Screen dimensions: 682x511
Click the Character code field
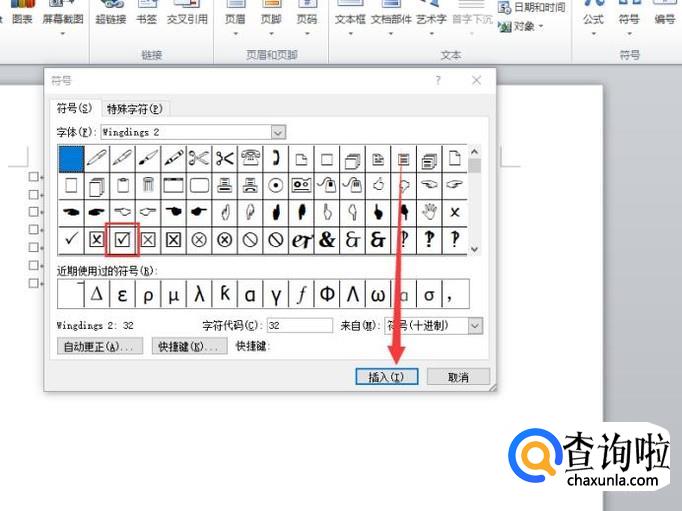point(300,326)
